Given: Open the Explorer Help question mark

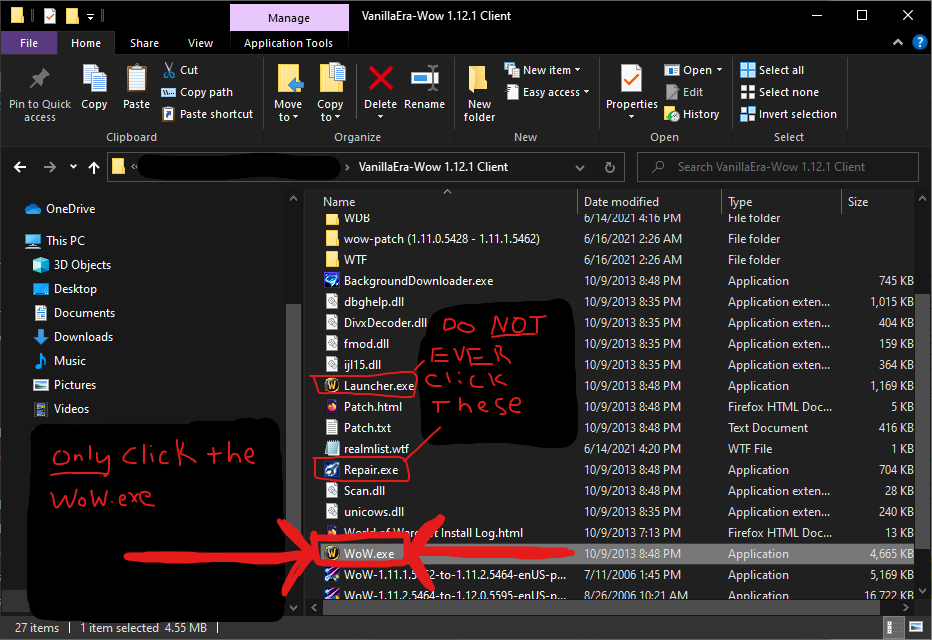Looking at the screenshot, I should [x=920, y=42].
